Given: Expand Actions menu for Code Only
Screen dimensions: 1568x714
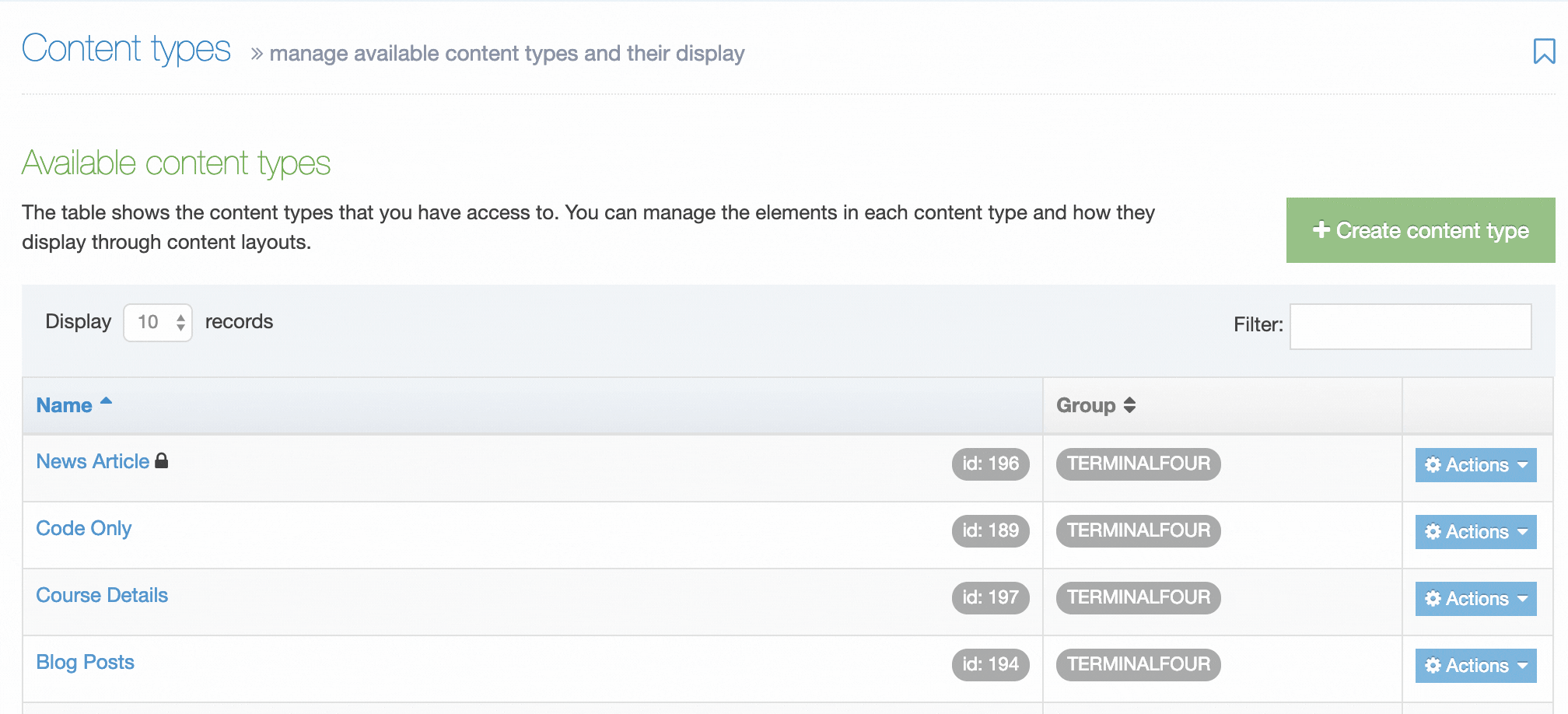Looking at the screenshot, I should (1475, 532).
